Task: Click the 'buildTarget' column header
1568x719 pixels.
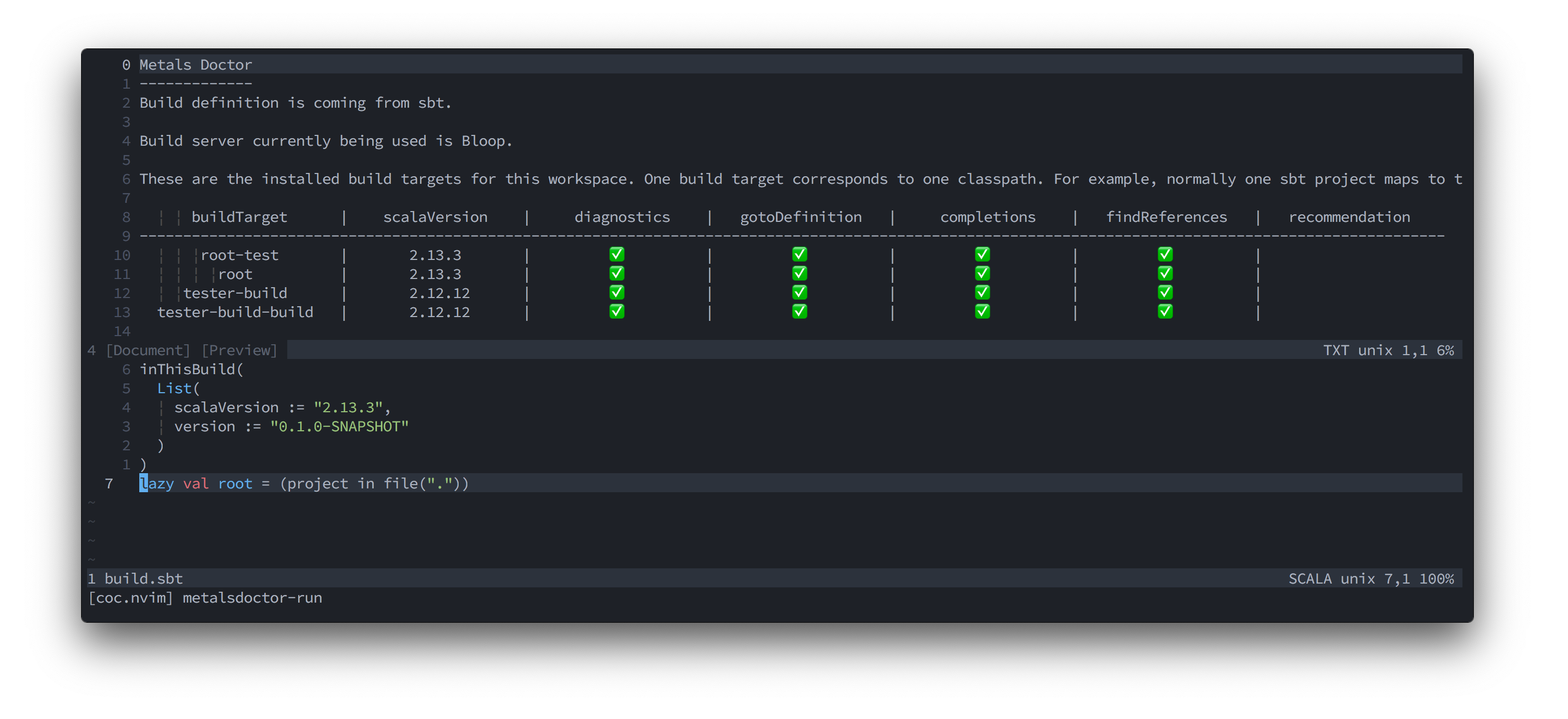Action: coord(239,217)
